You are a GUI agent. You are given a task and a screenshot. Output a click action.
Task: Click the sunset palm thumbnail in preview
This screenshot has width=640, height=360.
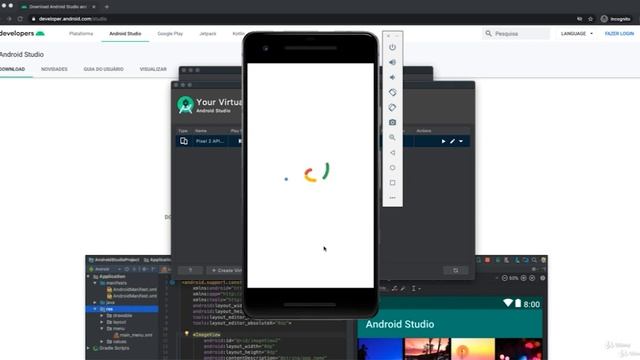pos(427,349)
